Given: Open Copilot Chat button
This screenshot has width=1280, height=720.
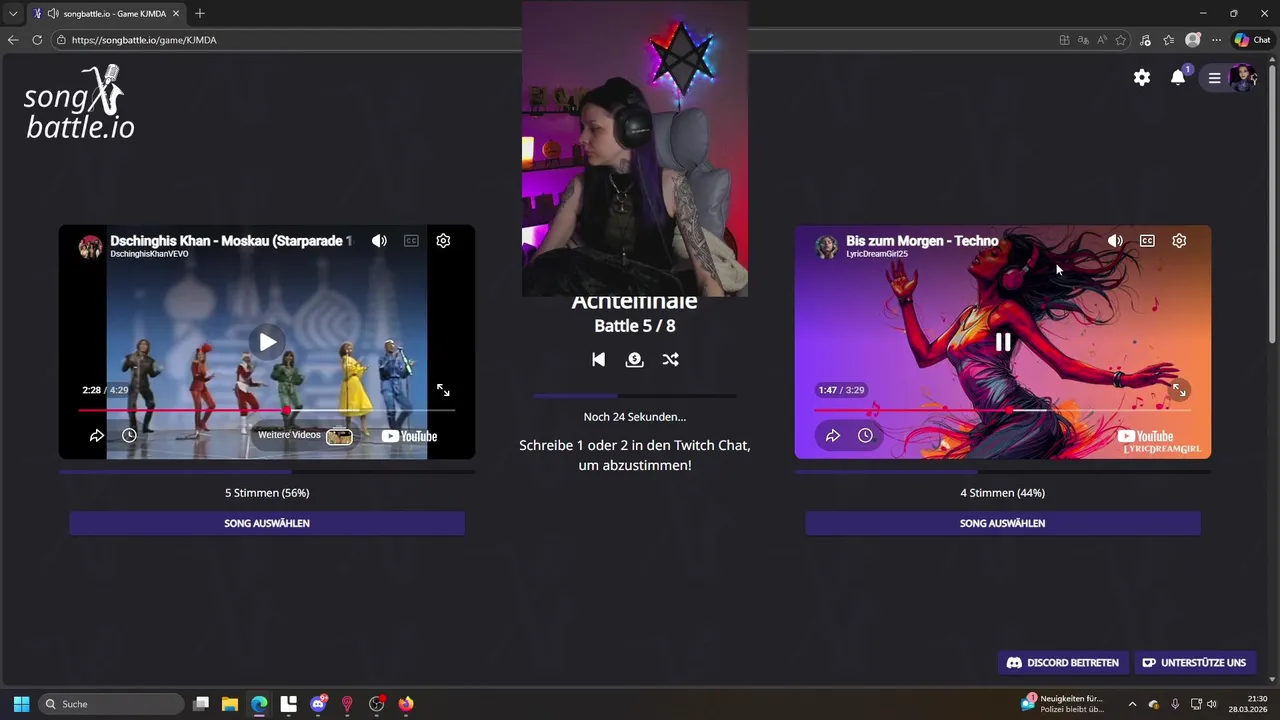Looking at the screenshot, I should coord(1252,40).
